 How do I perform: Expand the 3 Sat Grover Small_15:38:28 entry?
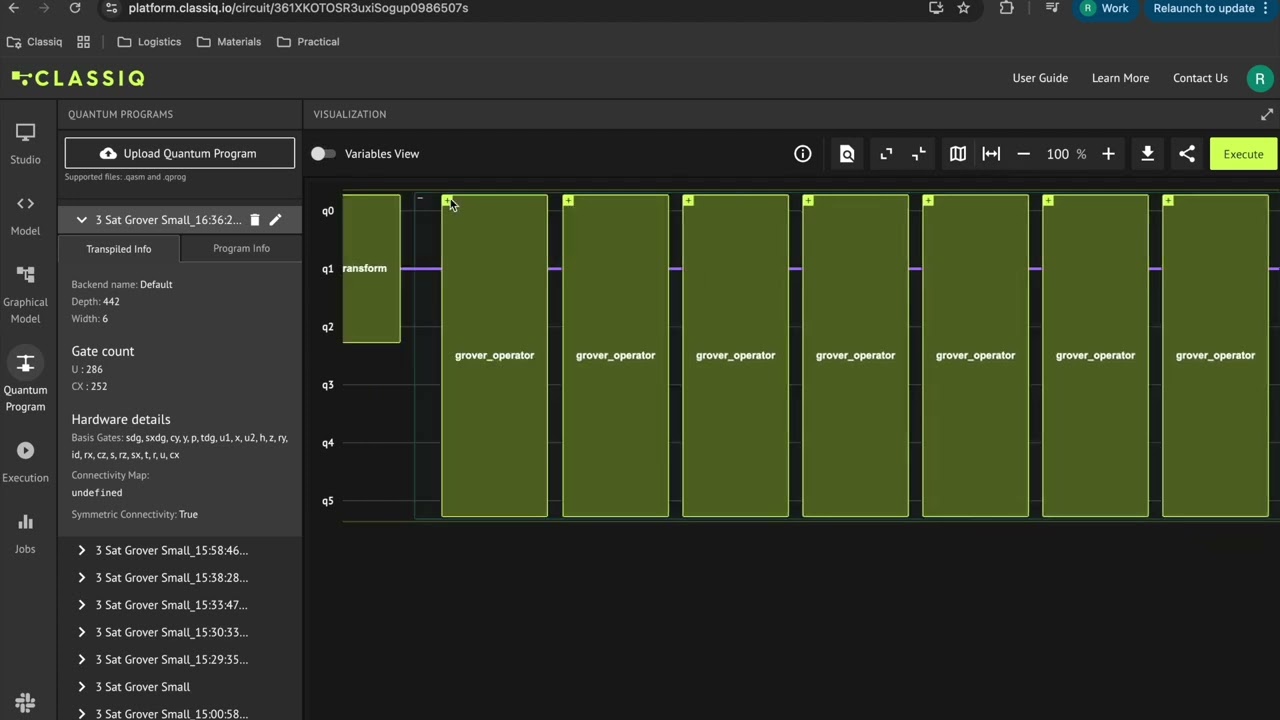(x=82, y=578)
